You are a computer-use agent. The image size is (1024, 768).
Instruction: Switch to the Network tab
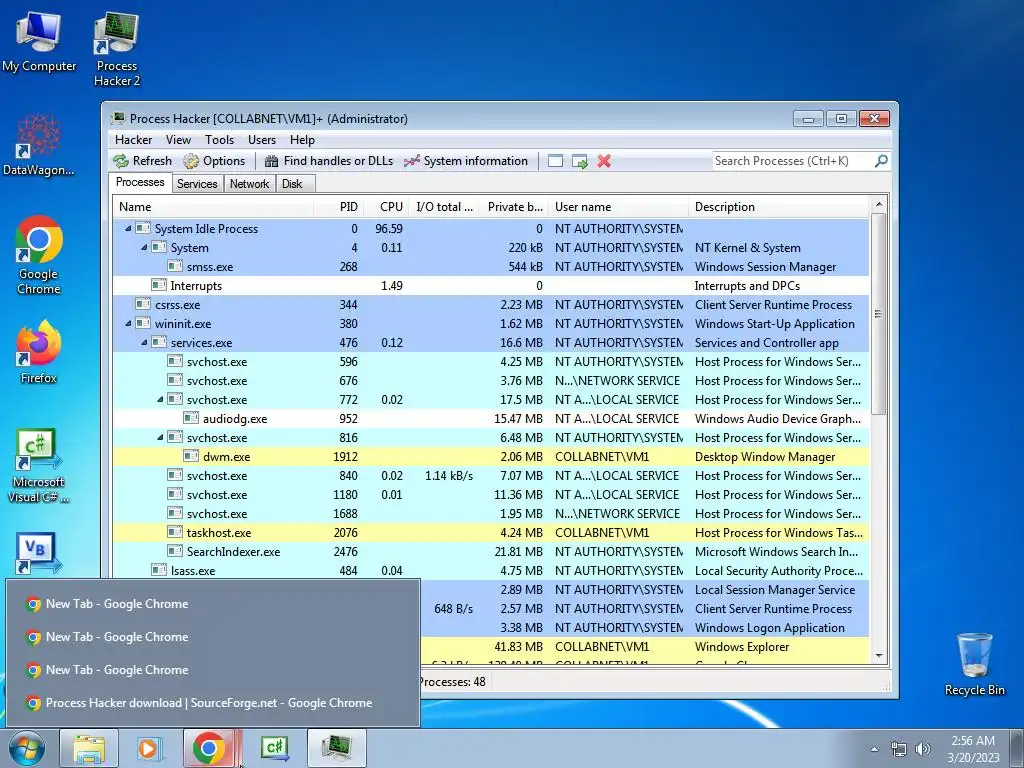pyautogui.click(x=249, y=184)
